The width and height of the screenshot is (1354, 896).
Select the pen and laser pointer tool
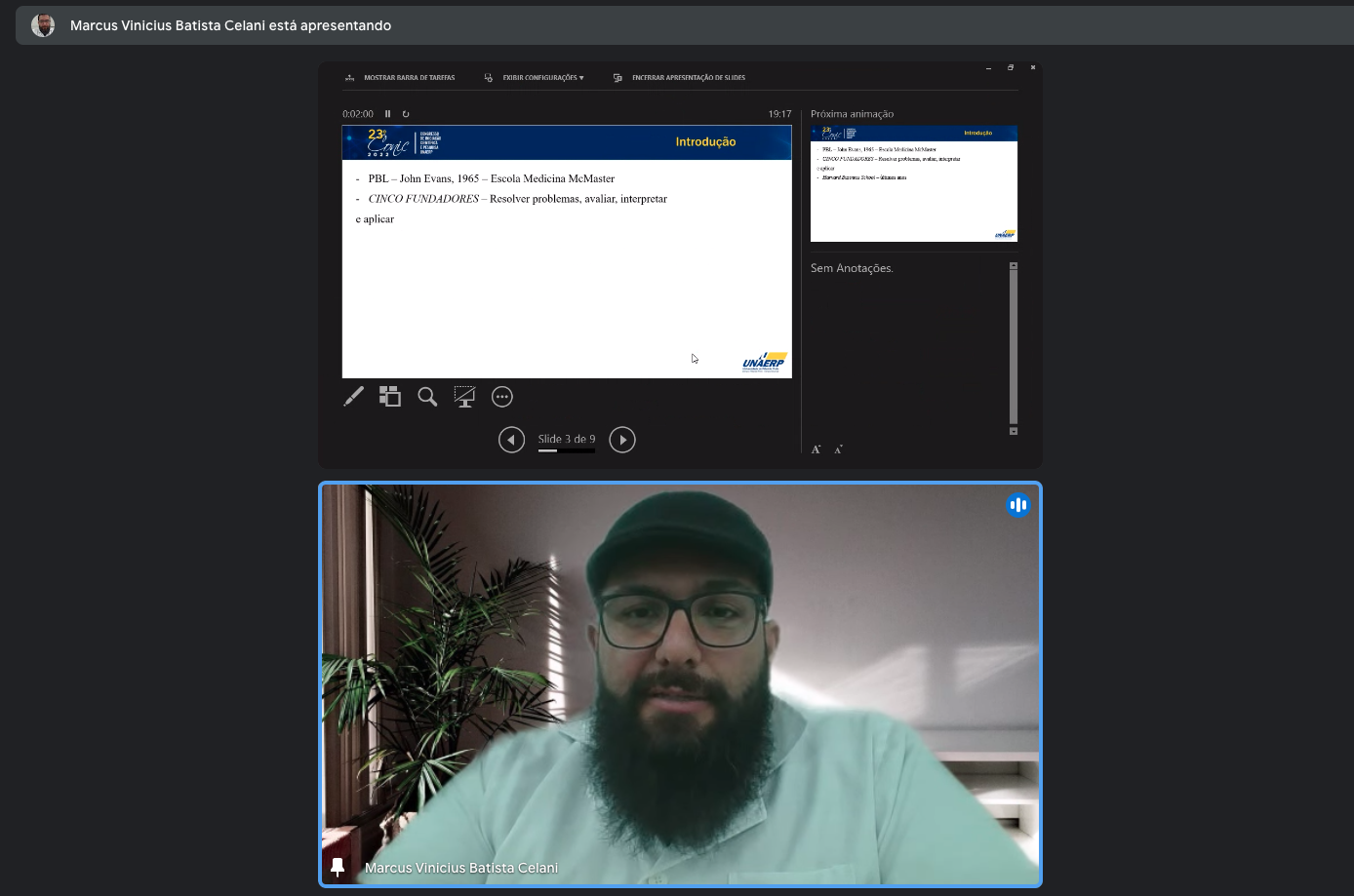pyautogui.click(x=354, y=396)
